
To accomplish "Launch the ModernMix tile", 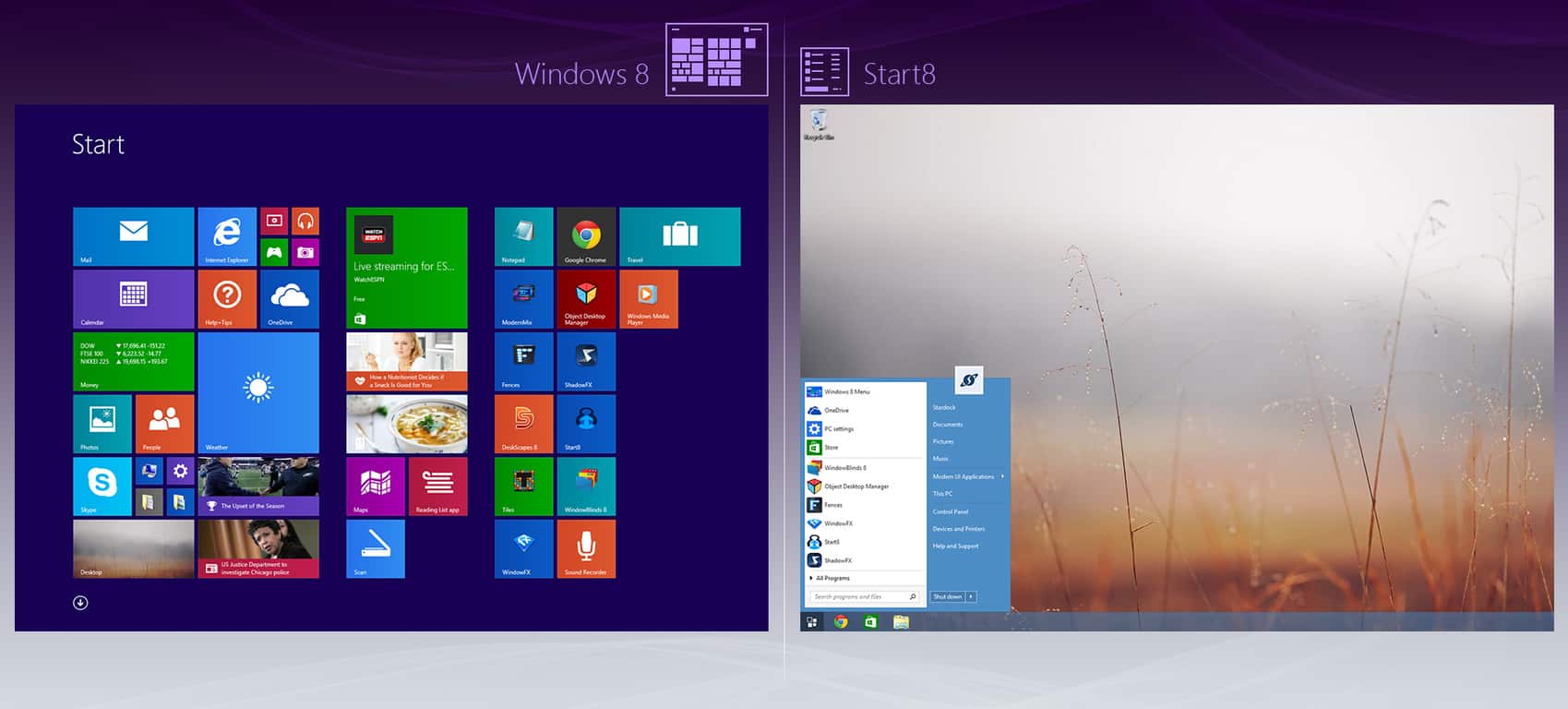I will [524, 299].
